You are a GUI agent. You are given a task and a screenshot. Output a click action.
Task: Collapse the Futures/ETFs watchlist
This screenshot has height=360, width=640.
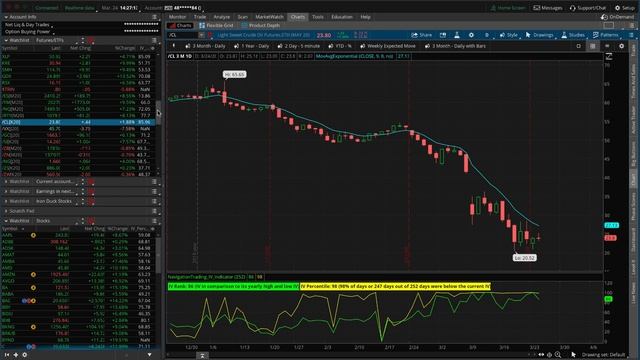[x=6, y=40]
